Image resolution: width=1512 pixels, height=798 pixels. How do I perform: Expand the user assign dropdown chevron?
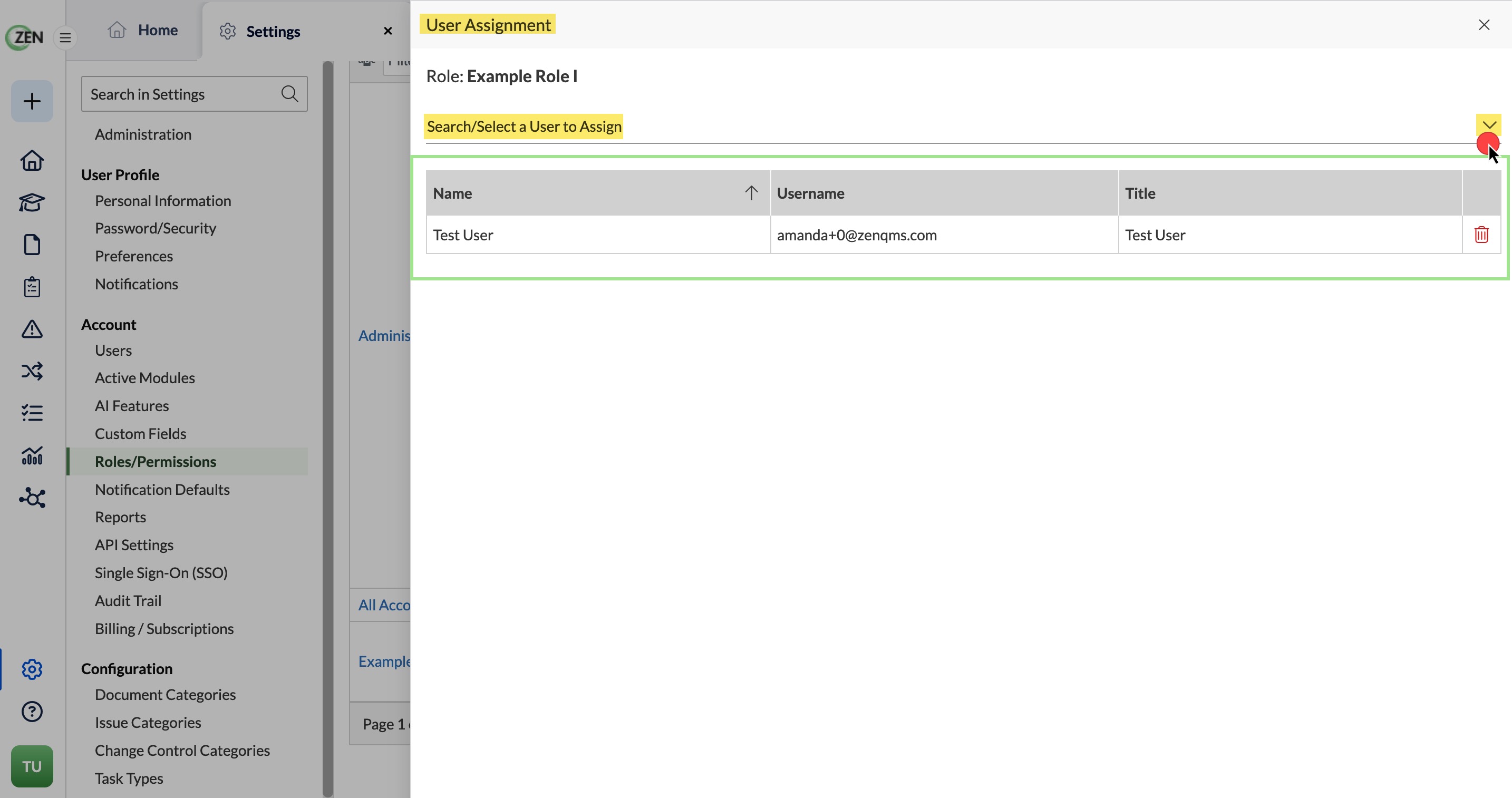click(x=1489, y=125)
